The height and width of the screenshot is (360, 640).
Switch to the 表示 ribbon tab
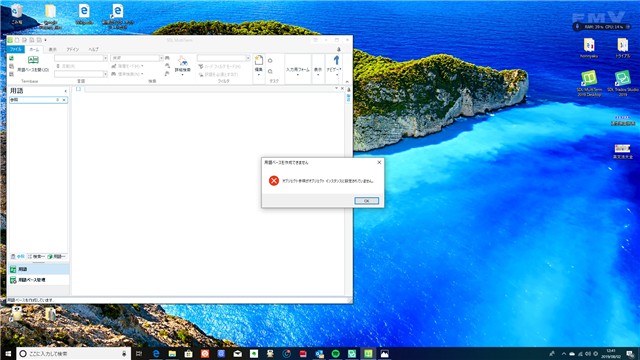click(53, 49)
